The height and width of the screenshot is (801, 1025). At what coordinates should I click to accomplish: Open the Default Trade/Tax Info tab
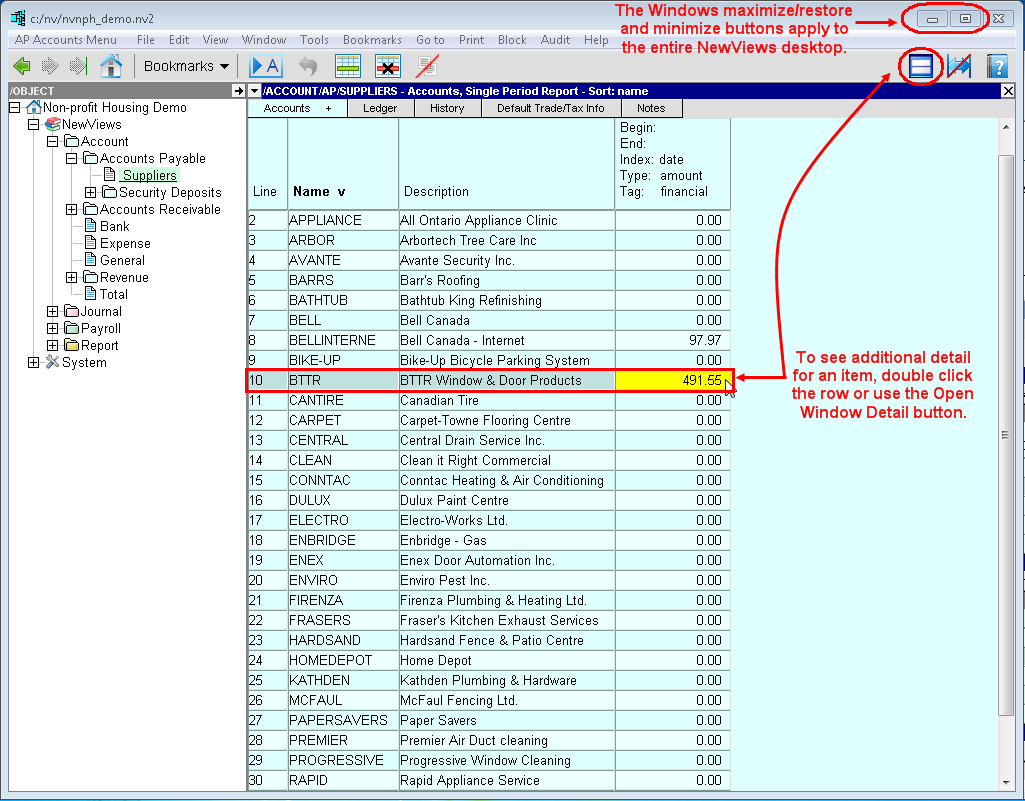(550, 108)
